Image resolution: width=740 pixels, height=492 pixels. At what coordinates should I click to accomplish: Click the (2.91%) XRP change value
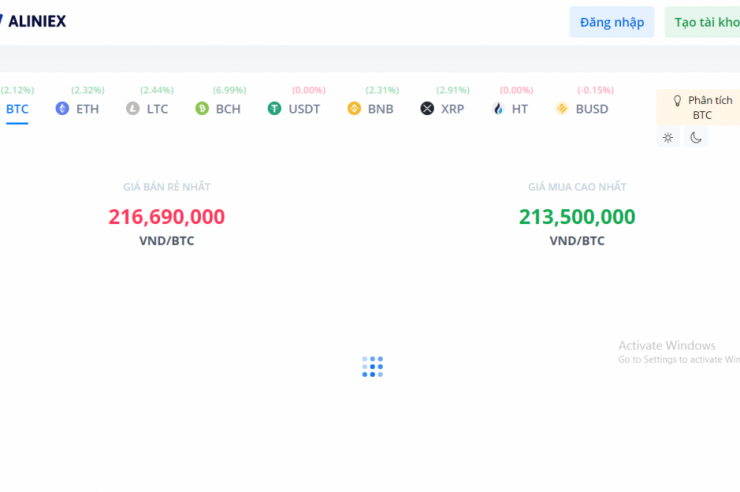tap(453, 90)
